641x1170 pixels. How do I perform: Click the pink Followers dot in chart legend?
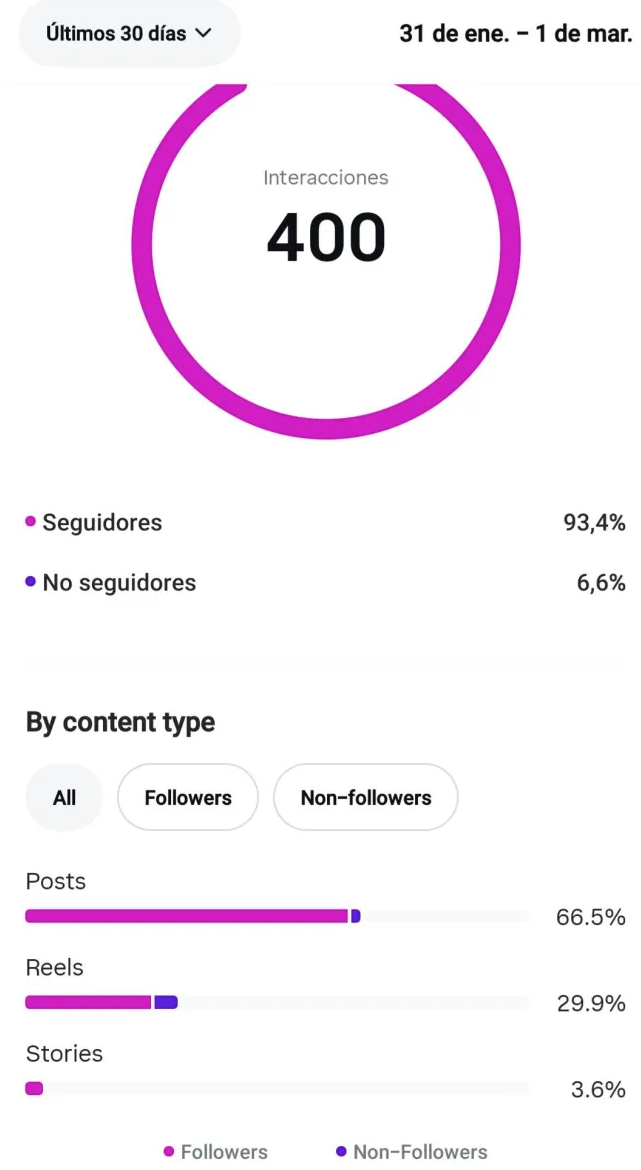click(x=169, y=1152)
